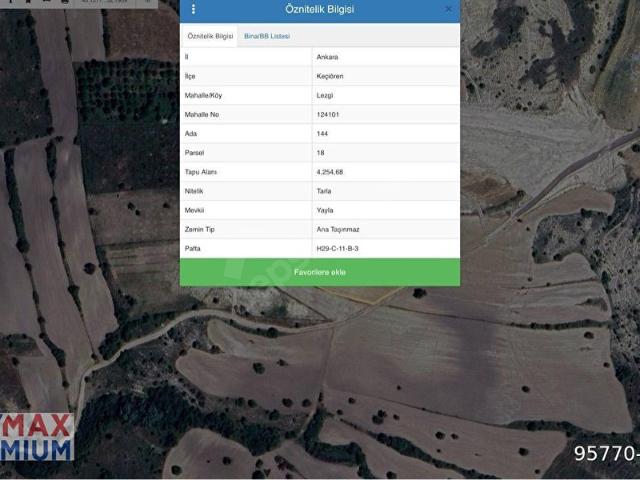Open the three-dot menu in dialog header
The image size is (640, 480).
click(x=193, y=10)
